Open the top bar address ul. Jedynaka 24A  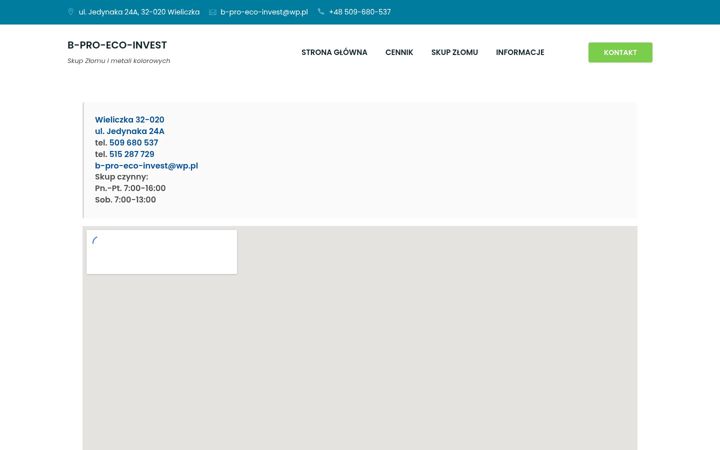tap(139, 12)
